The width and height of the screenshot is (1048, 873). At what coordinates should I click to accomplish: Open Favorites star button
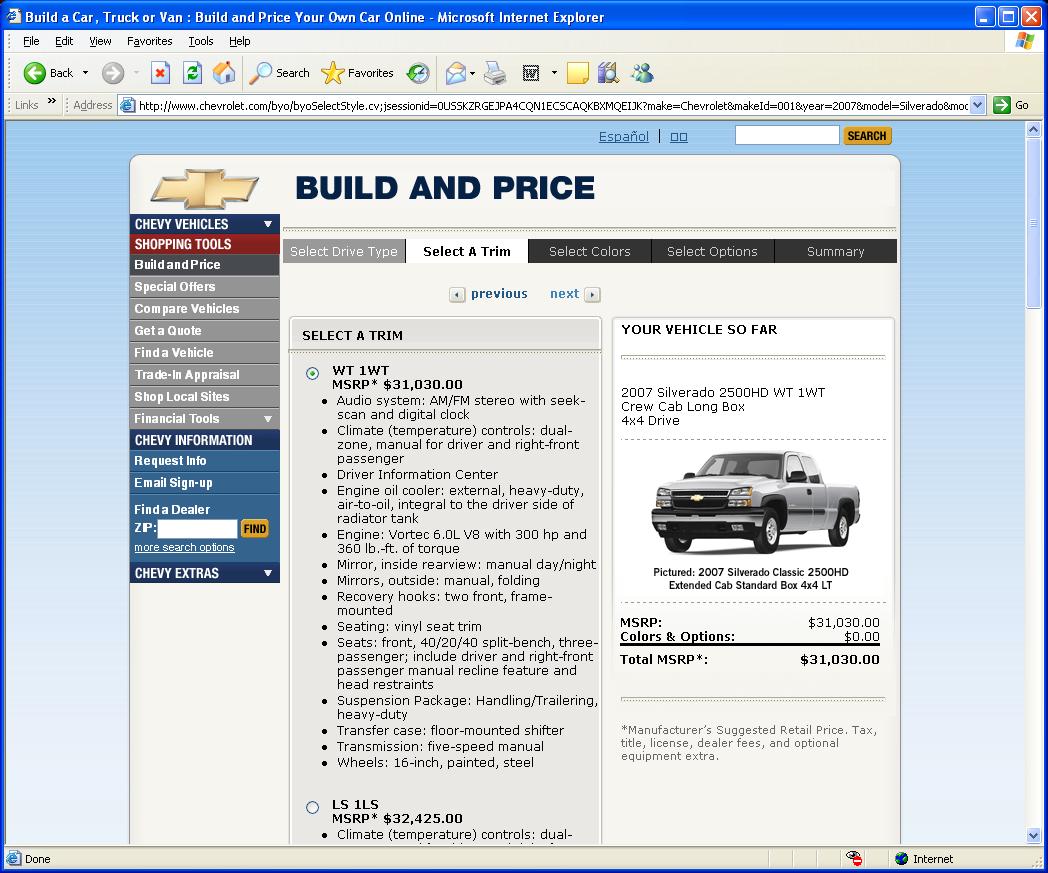(x=358, y=73)
